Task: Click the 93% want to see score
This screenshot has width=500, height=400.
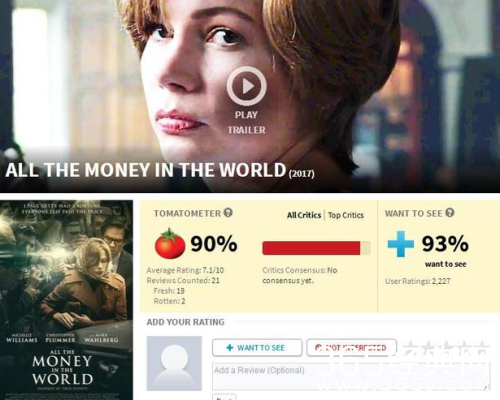Action: [445, 244]
